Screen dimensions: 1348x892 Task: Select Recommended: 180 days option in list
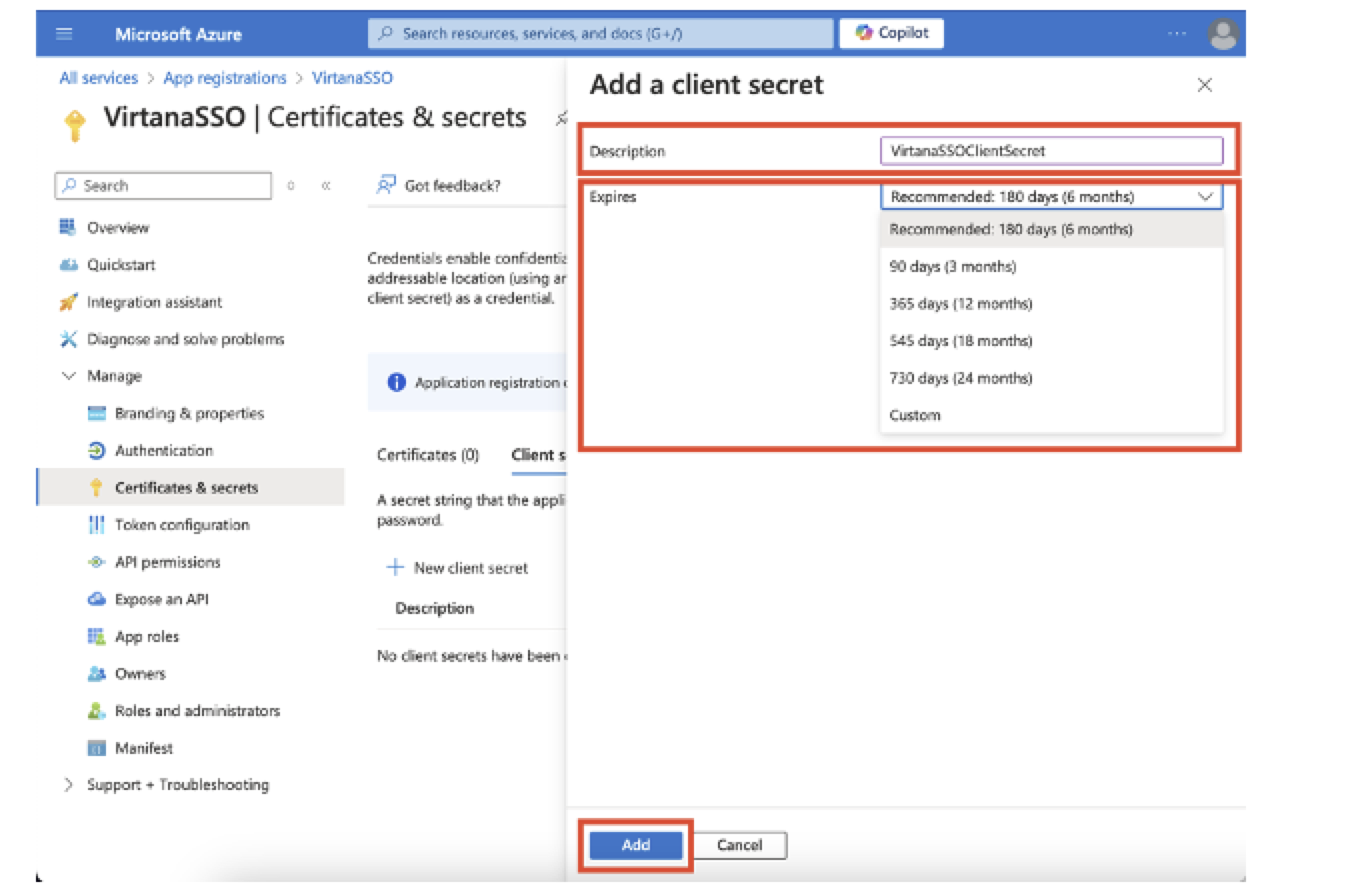click(1051, 229)
